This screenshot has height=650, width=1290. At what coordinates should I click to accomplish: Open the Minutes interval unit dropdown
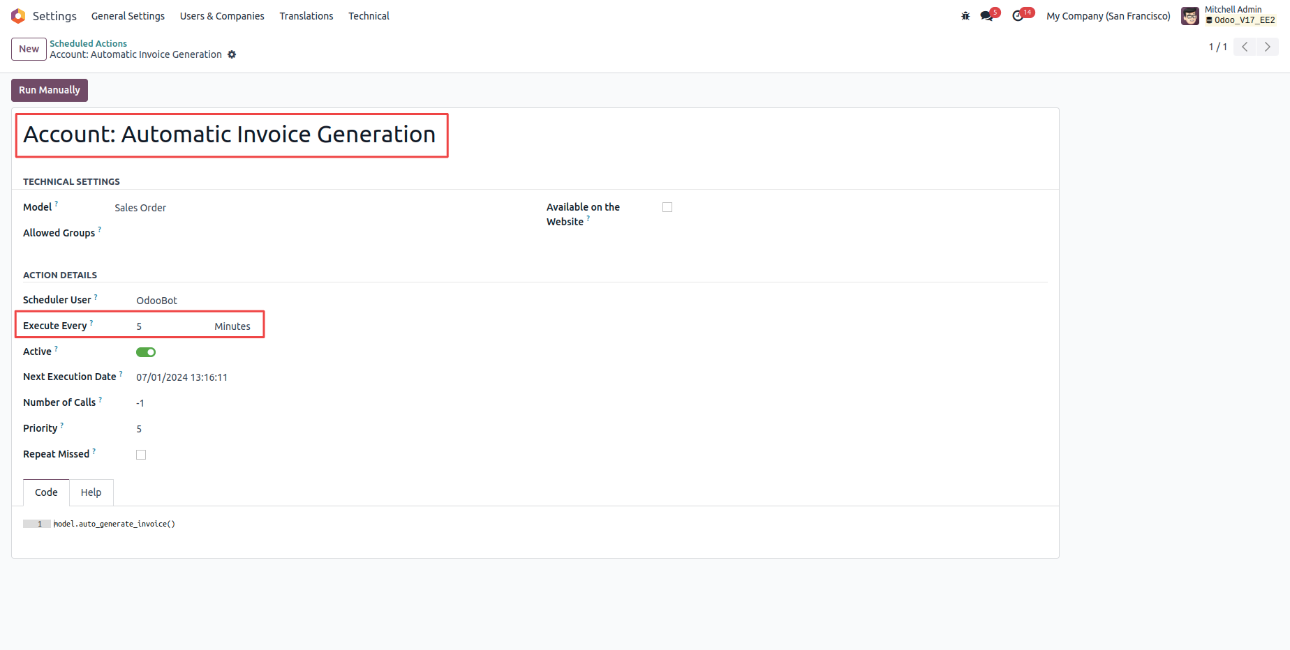point(233,326)
